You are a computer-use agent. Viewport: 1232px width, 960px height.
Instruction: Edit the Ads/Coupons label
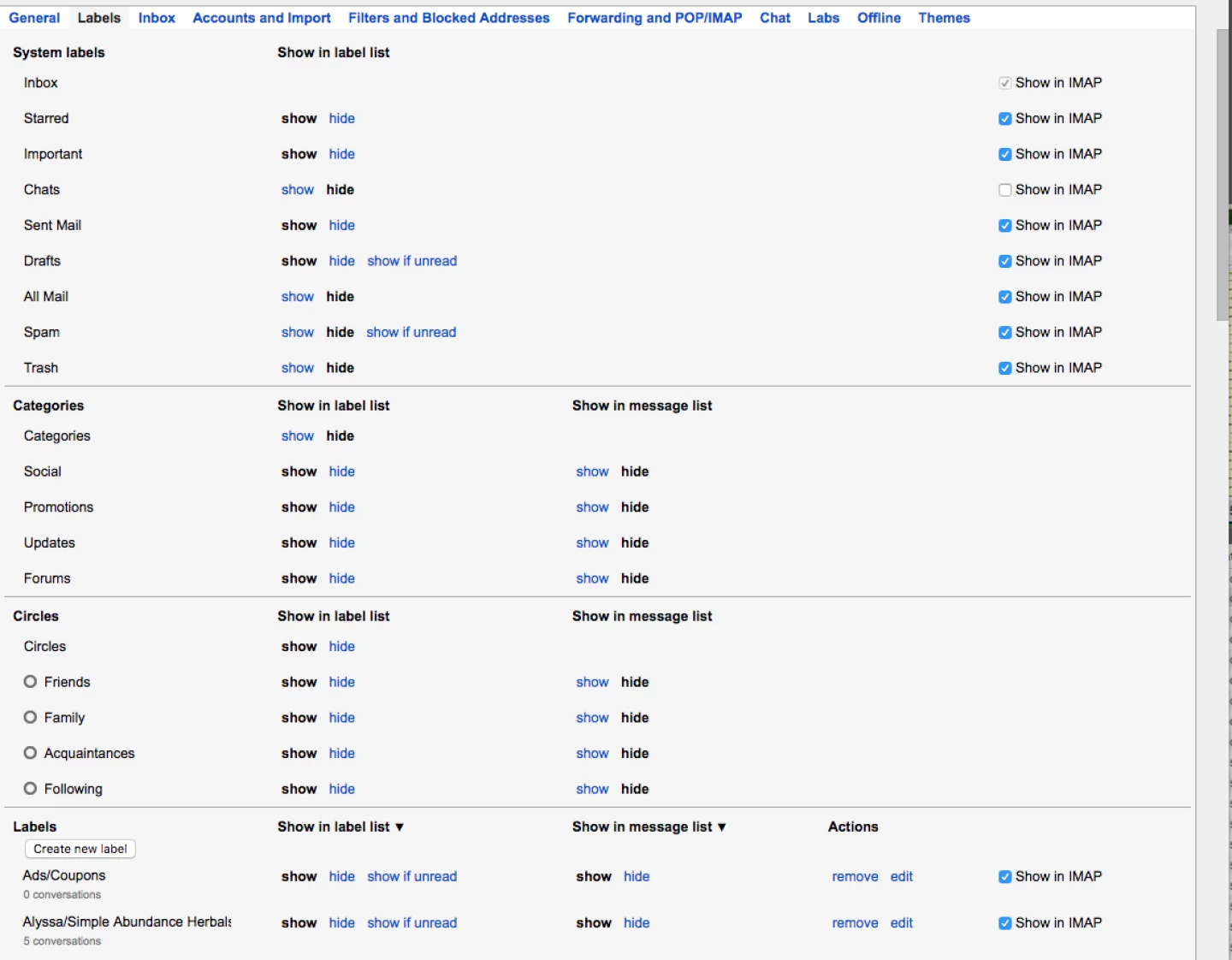[x=901, y=876]
